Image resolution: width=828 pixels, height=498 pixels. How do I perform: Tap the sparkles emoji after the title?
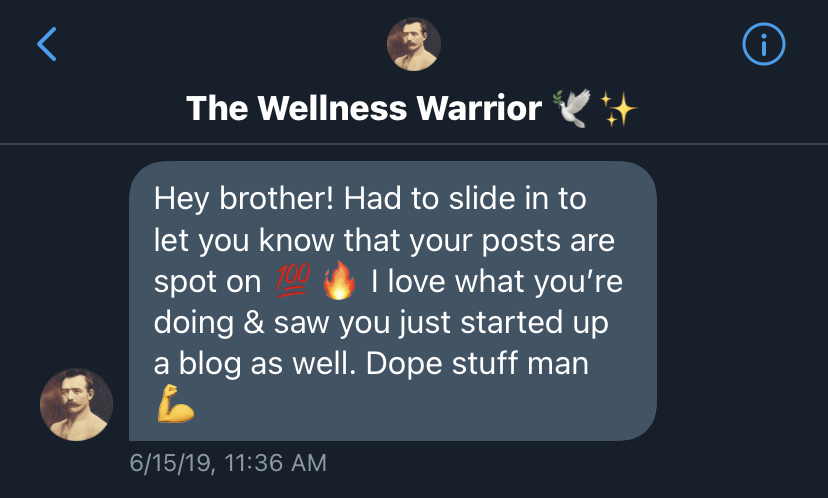coord(618,109)
